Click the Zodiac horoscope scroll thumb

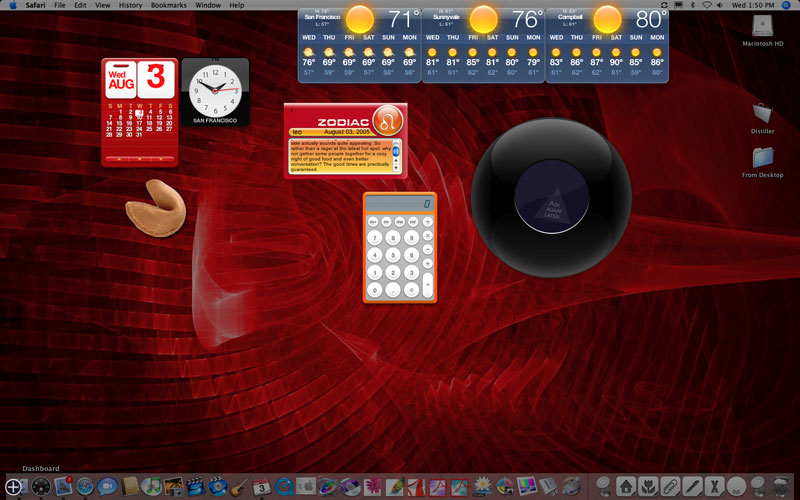(x=395, y=151)
